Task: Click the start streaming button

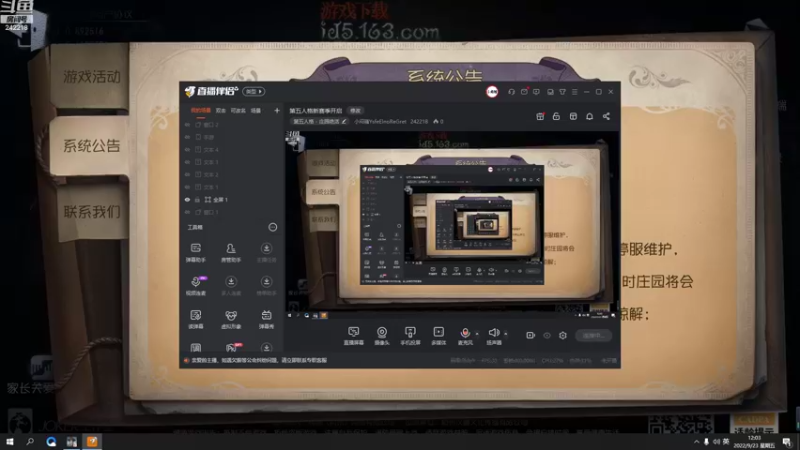Action: pos(593,335)
